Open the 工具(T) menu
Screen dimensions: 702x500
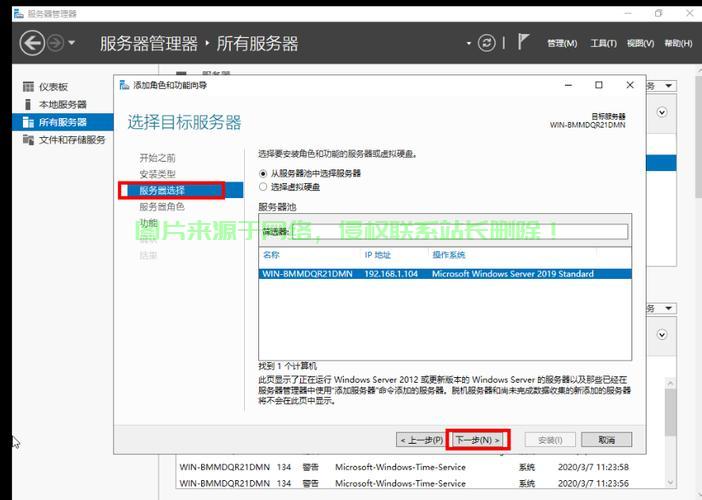(604, 43)
